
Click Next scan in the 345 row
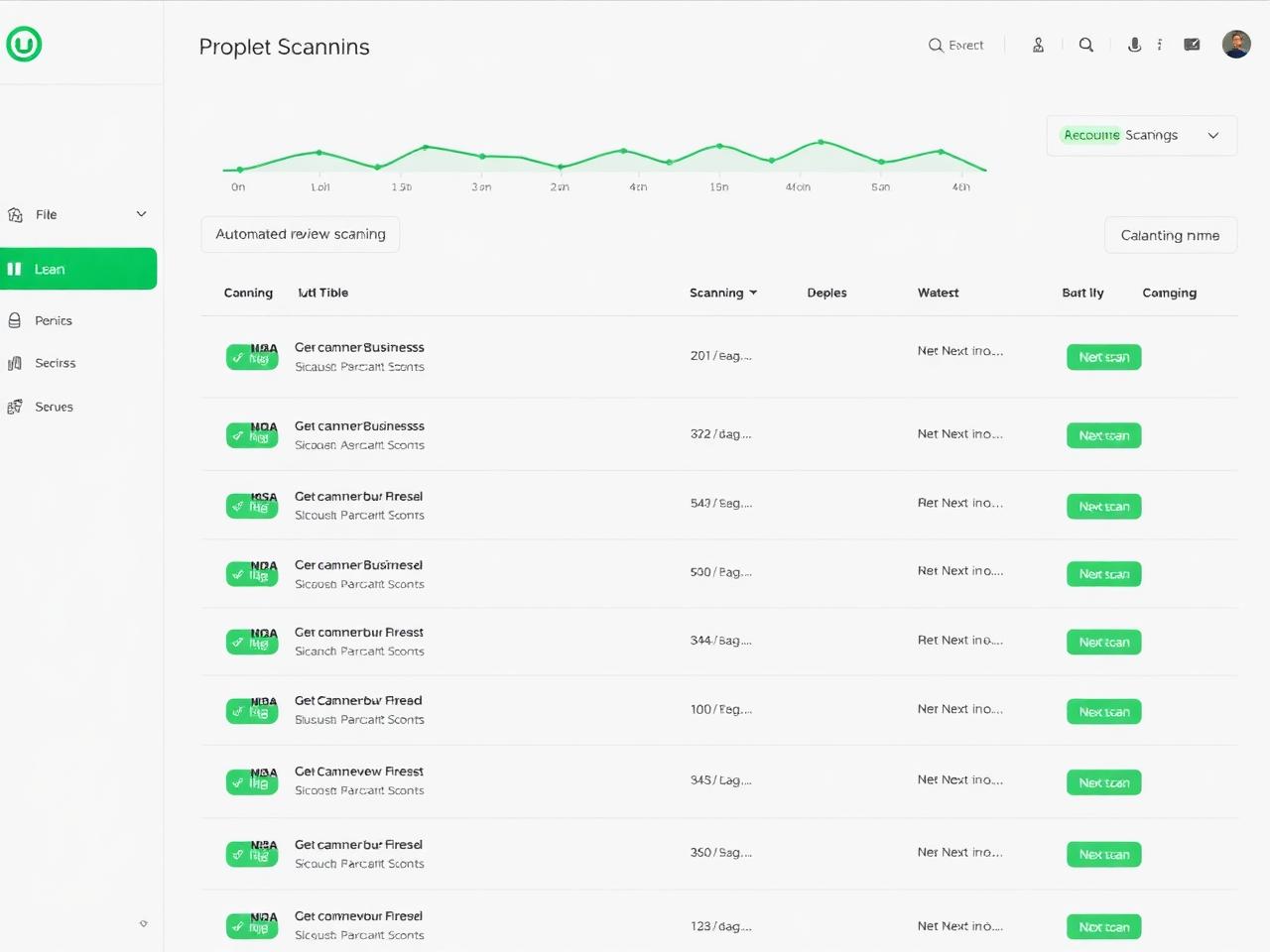point(1104,782)
